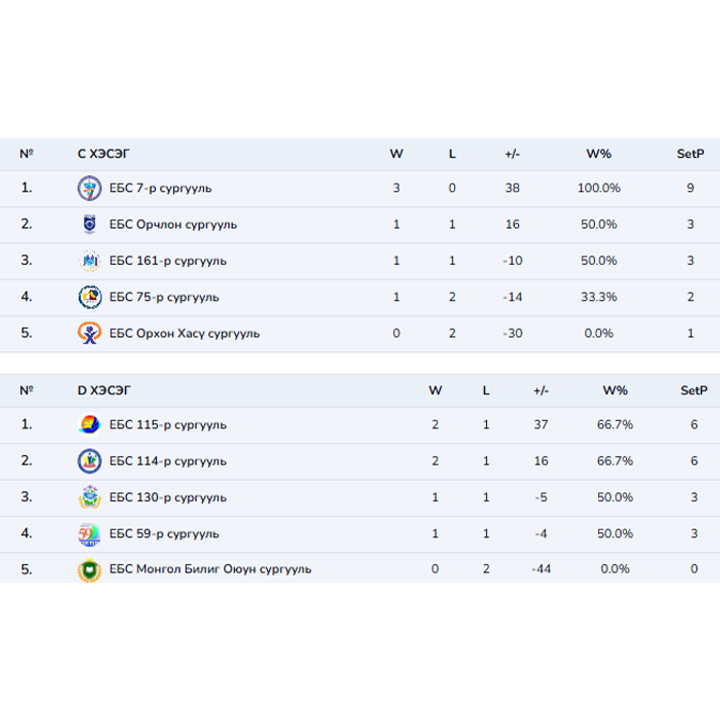720x720 pixels.
Task: Click the ЕБС 115-р сургууль logo
Action: [90, 424]
